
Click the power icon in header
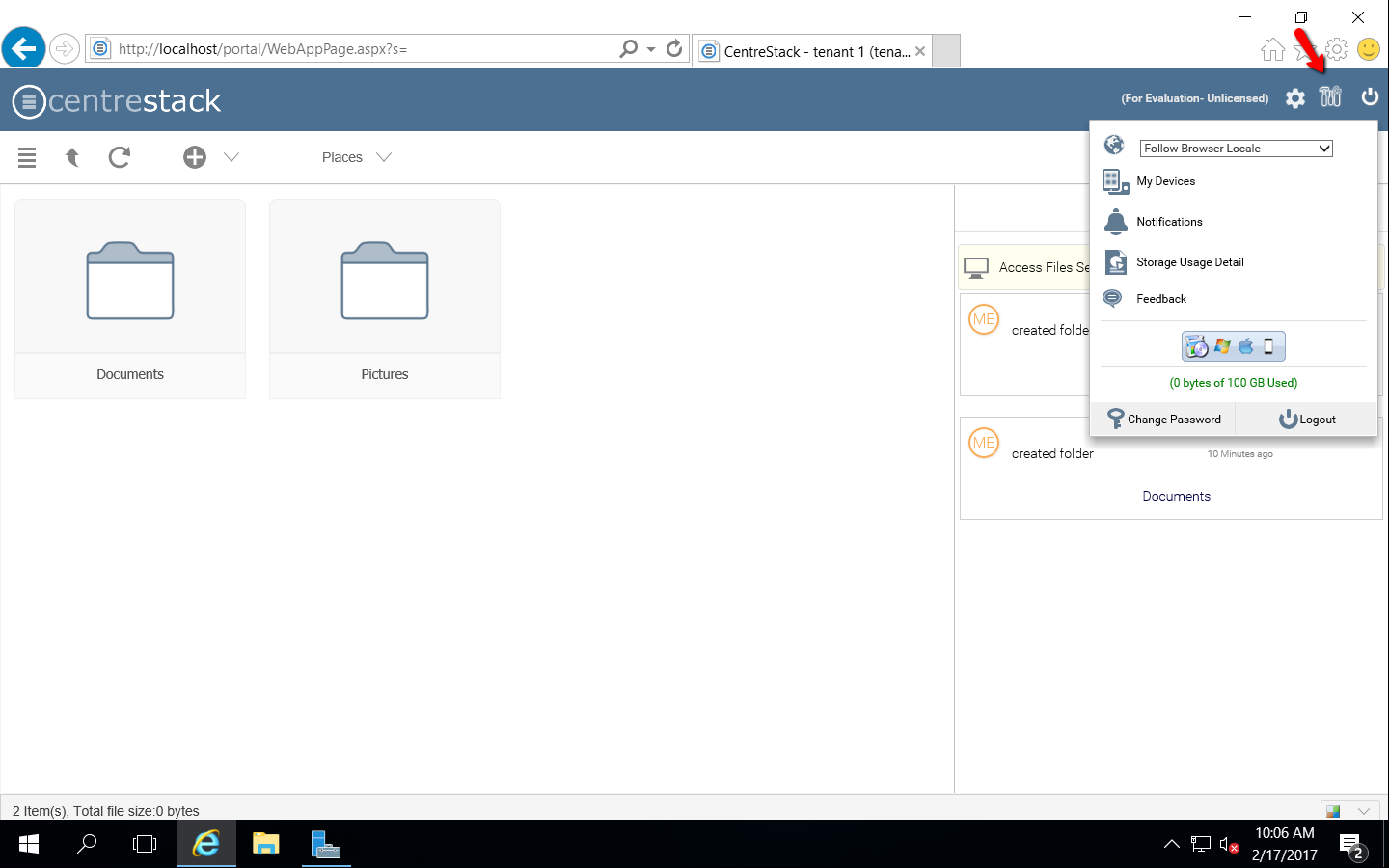tap(1370, 96)
